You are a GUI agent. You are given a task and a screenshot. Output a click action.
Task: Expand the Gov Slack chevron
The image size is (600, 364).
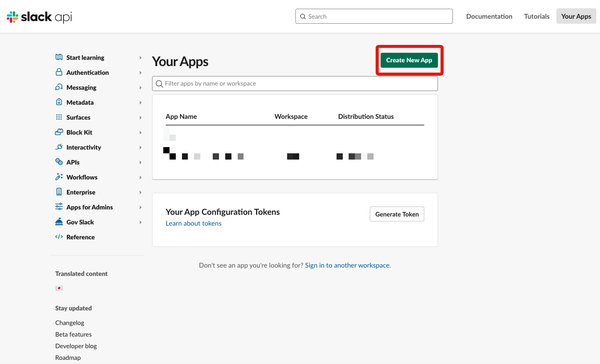click(140, 222)
